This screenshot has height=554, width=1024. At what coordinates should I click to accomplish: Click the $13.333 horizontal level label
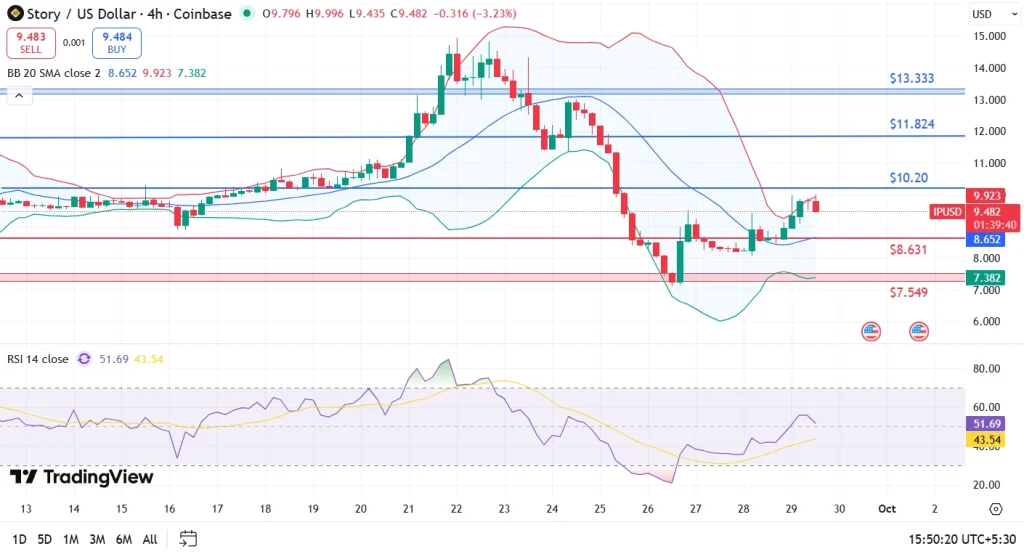[x=913, y=78]
